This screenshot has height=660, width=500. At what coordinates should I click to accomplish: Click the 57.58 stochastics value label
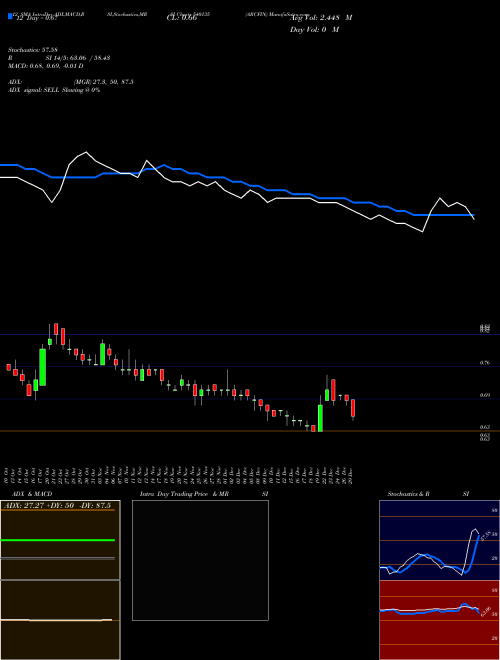[485, 536]
